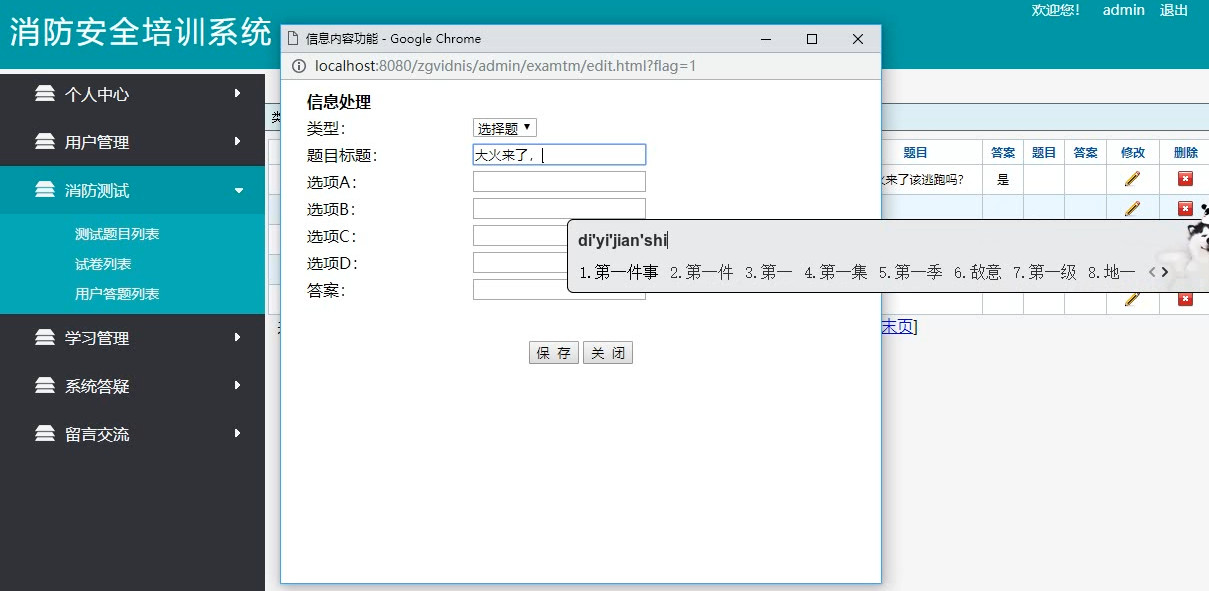Image resolution: width=1209 pixels, height=591 pixels.
Task: Open the 类型 dropdown showing 选择题
Action: pyautogui.click(x=505, y=128)
